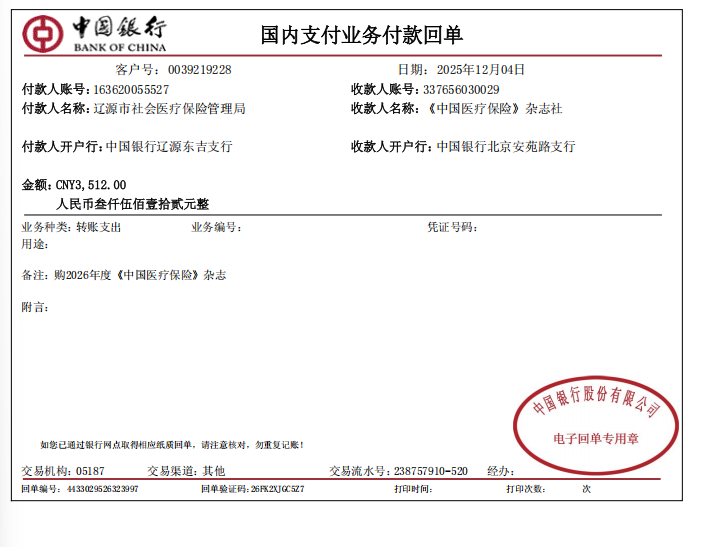Select transaction serial number 238757910-520

point(430,470)
